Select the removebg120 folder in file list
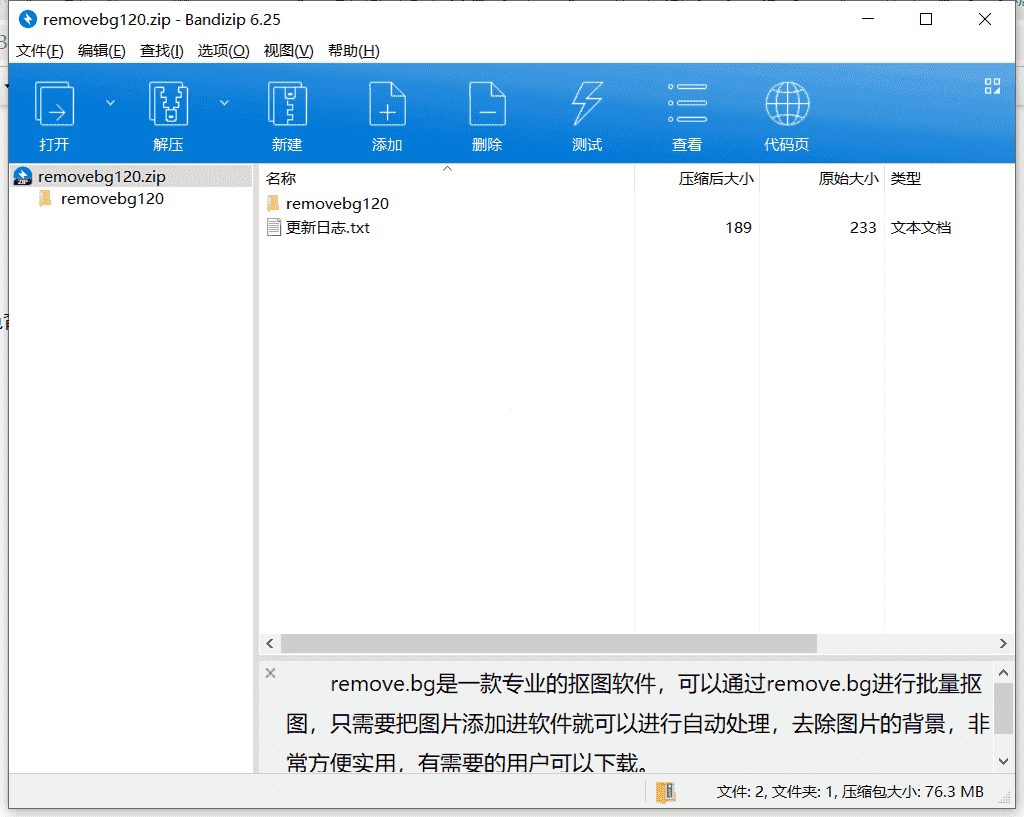 tap(337, 204)
